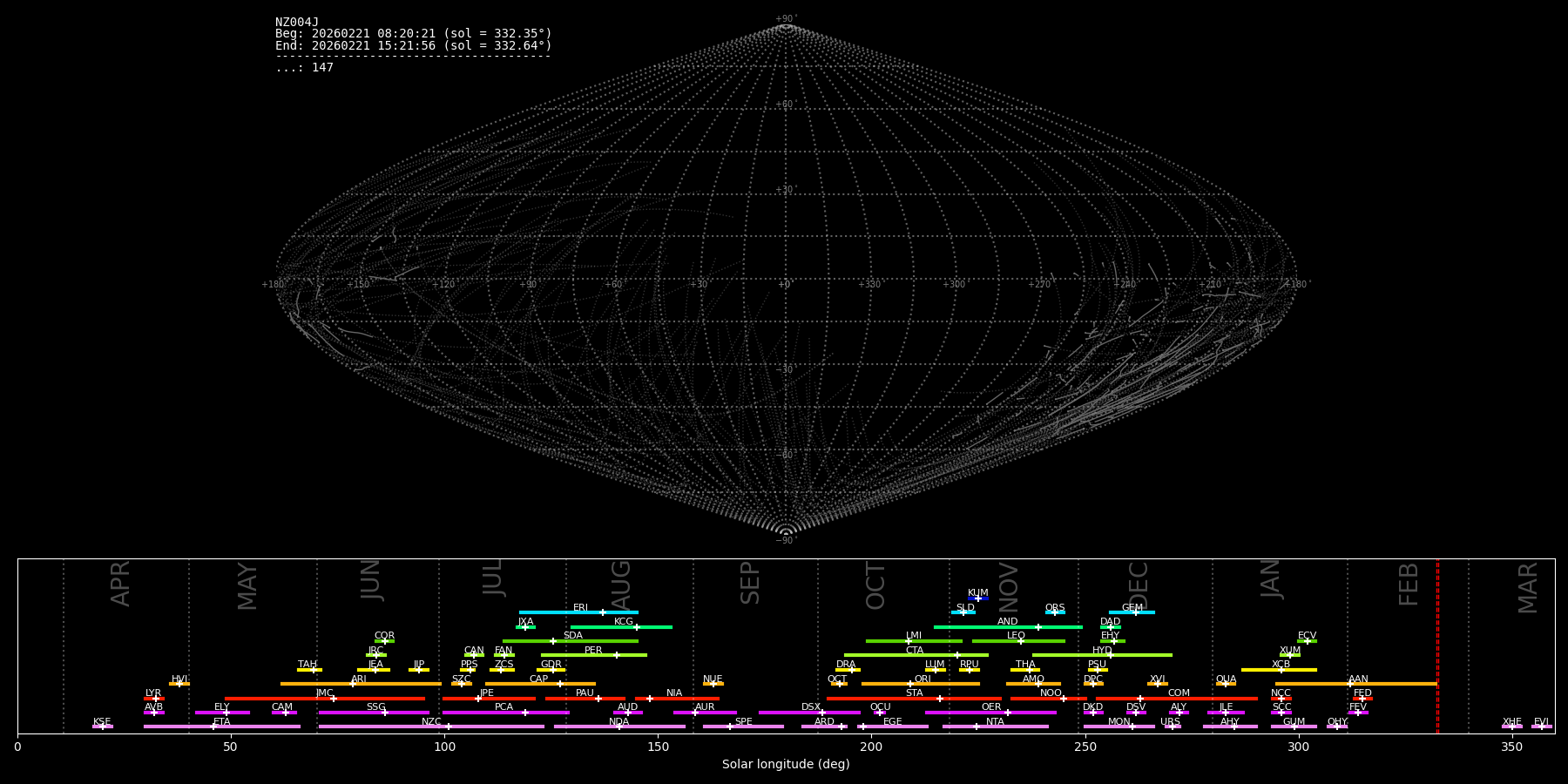Screen dimensions: 1568x784
Task: Select the XCB shower label
Action: pyautogui.click(x=1281, y=664)
